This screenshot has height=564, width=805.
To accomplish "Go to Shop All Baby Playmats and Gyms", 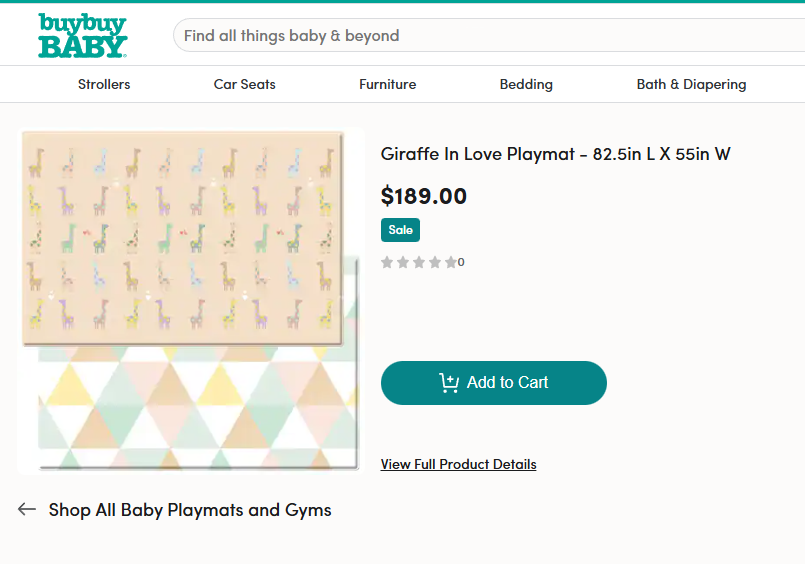I will [190, 510].
